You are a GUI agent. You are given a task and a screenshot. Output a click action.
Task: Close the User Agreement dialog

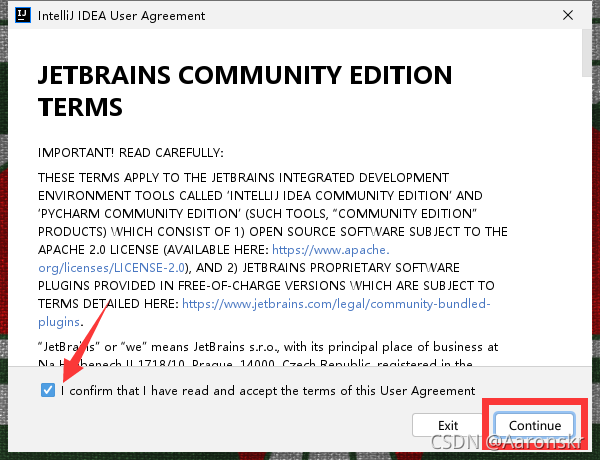pos(568,15)
